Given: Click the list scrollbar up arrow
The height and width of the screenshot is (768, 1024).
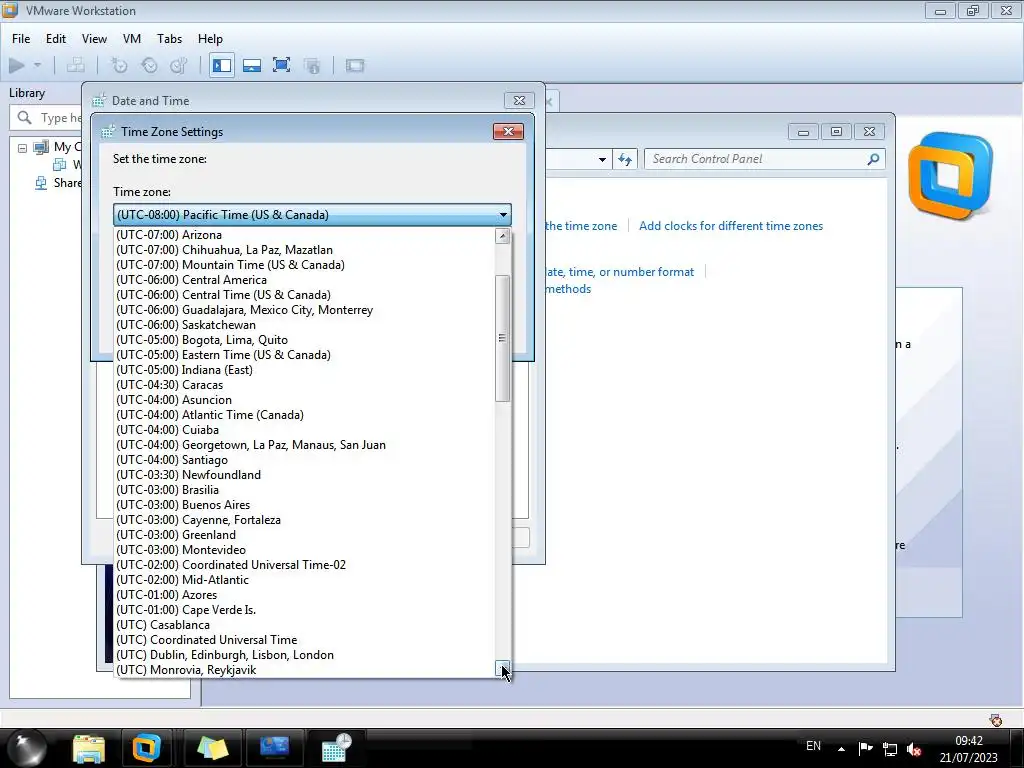Looking at the screenshot, I should tap(502, 236).
